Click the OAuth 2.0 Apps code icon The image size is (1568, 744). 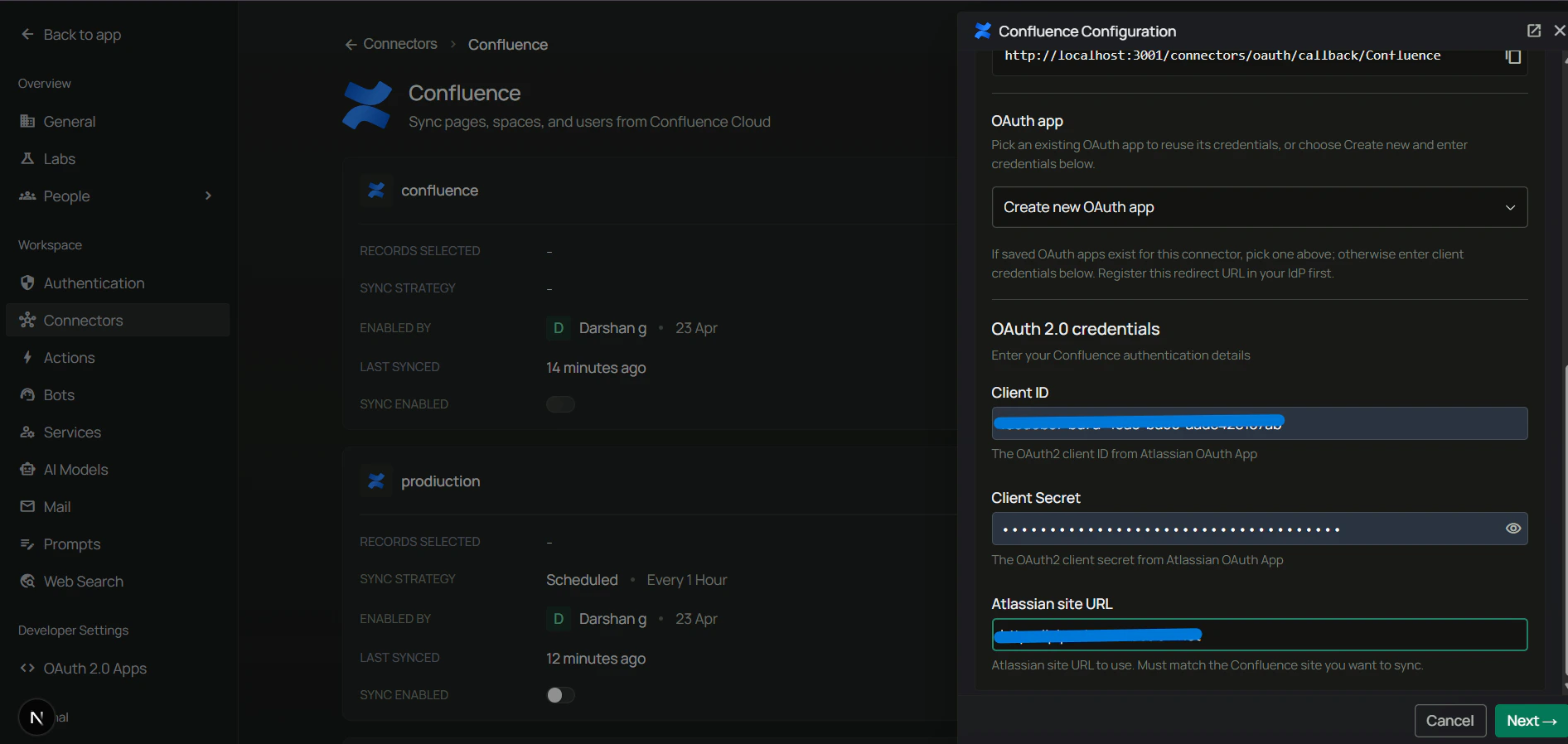27,668
